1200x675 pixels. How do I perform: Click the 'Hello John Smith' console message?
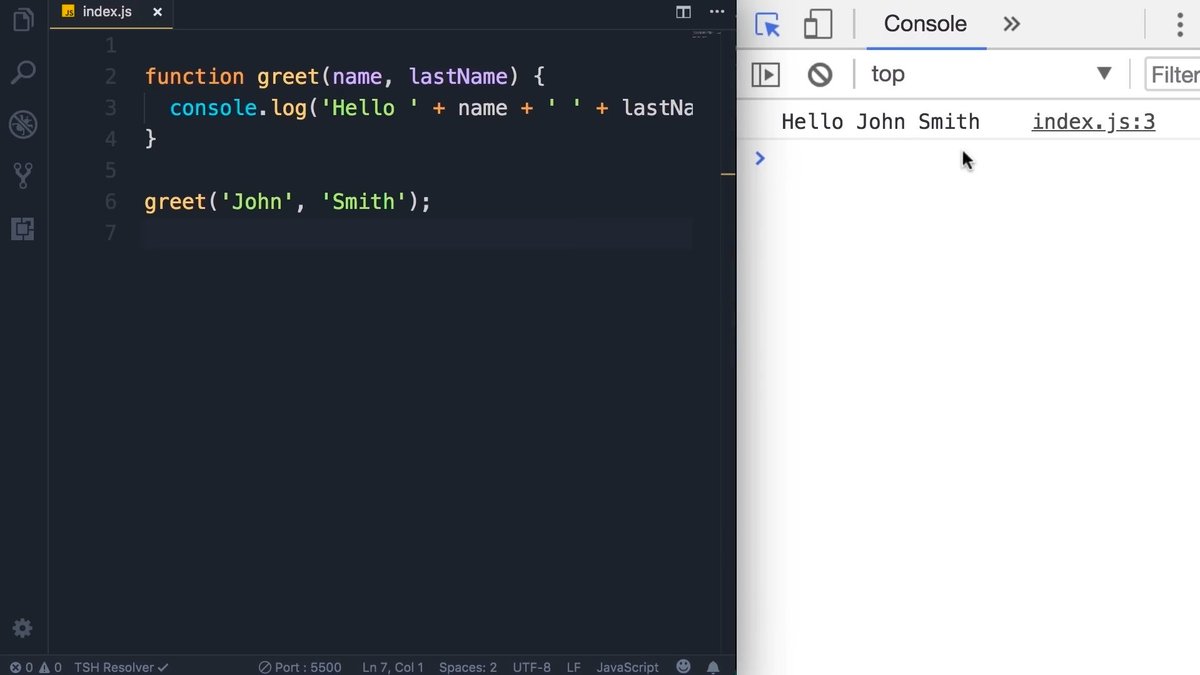pyautogui.click(x=880, y=122)
